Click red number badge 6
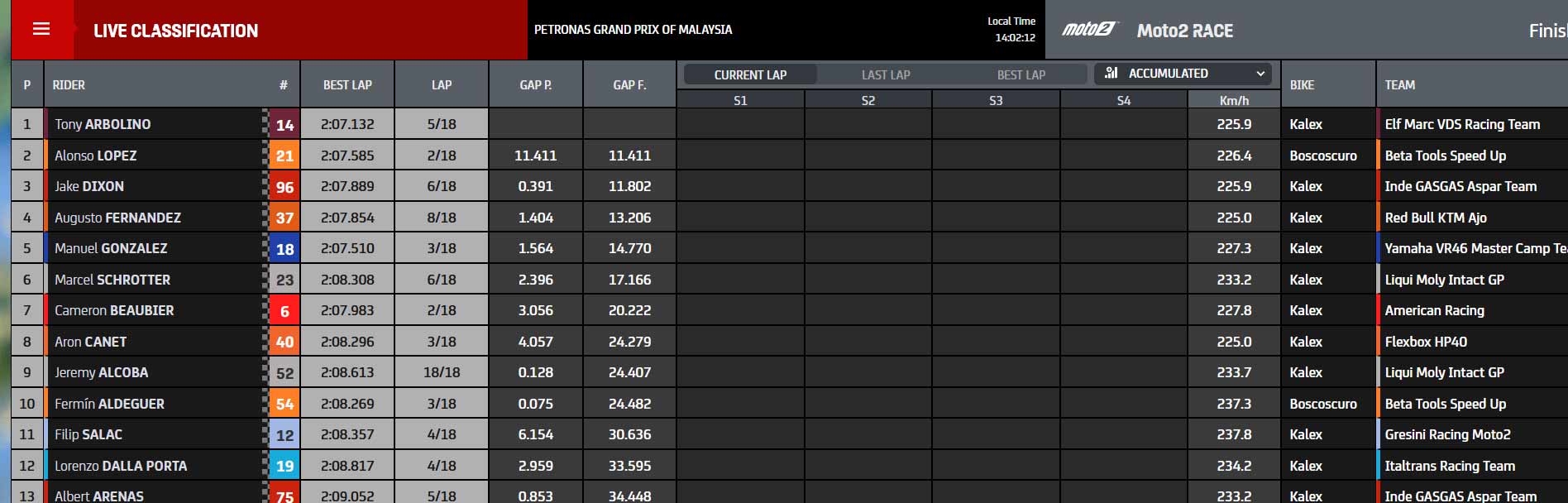 [x=284, y=311]
